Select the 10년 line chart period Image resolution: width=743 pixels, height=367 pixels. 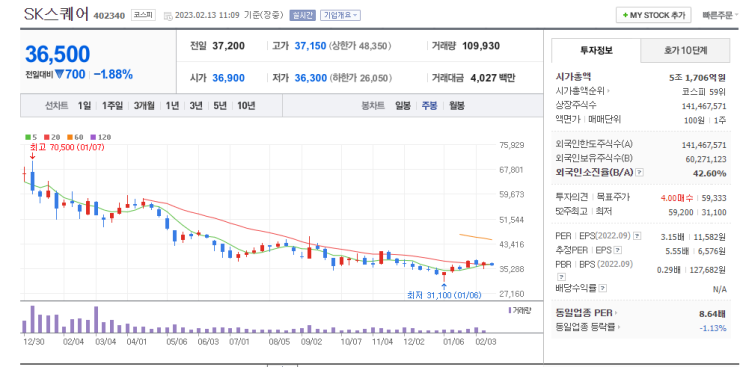246,106
